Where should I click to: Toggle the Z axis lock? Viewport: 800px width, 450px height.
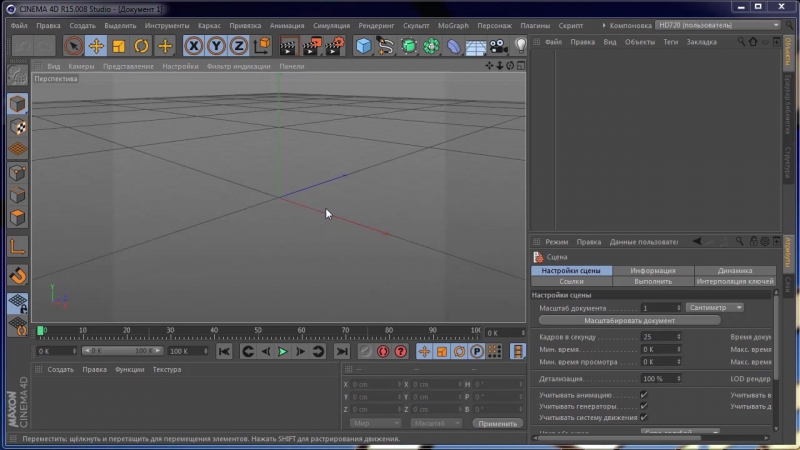click(x=238, y=46)
